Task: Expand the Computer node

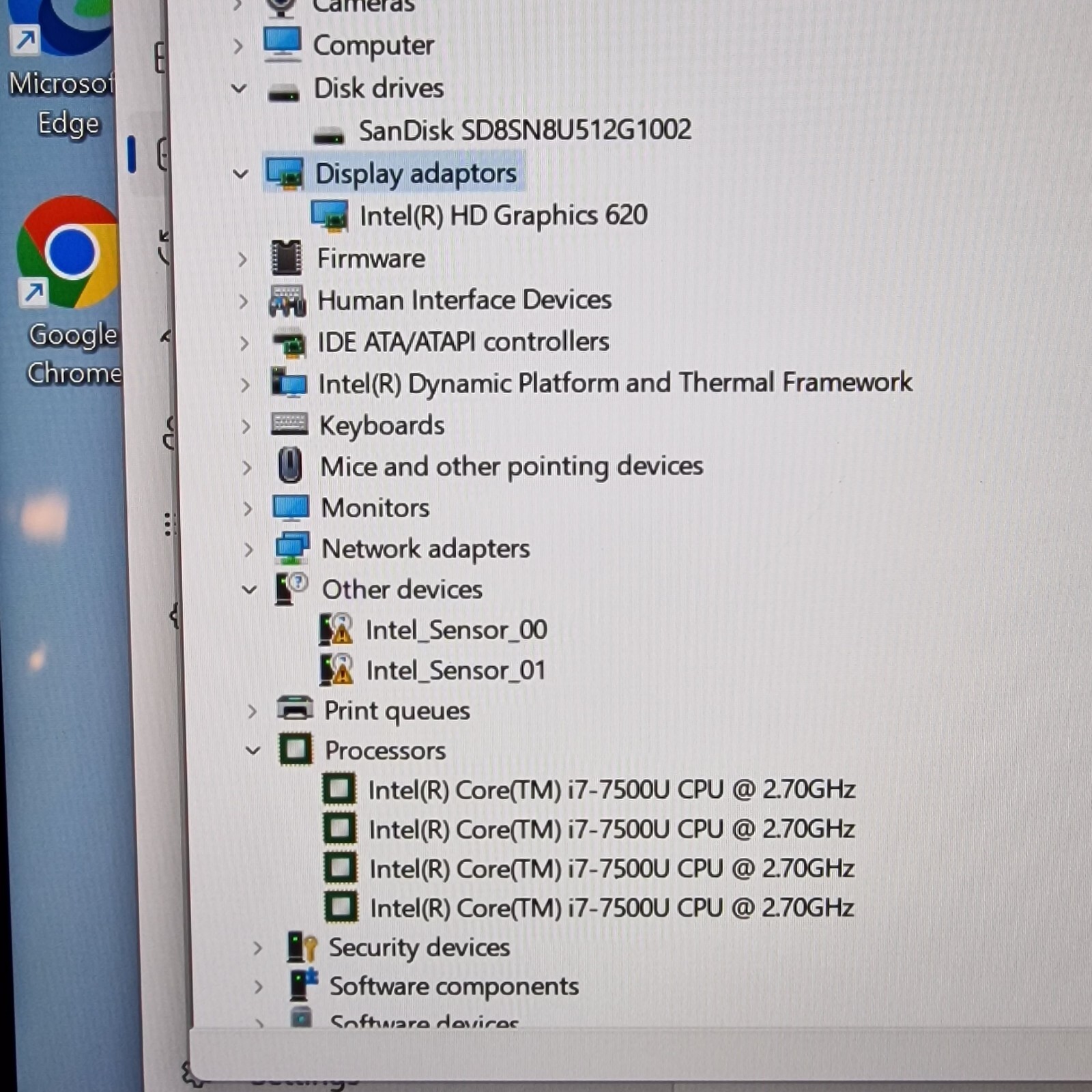Action: [238, 46]
